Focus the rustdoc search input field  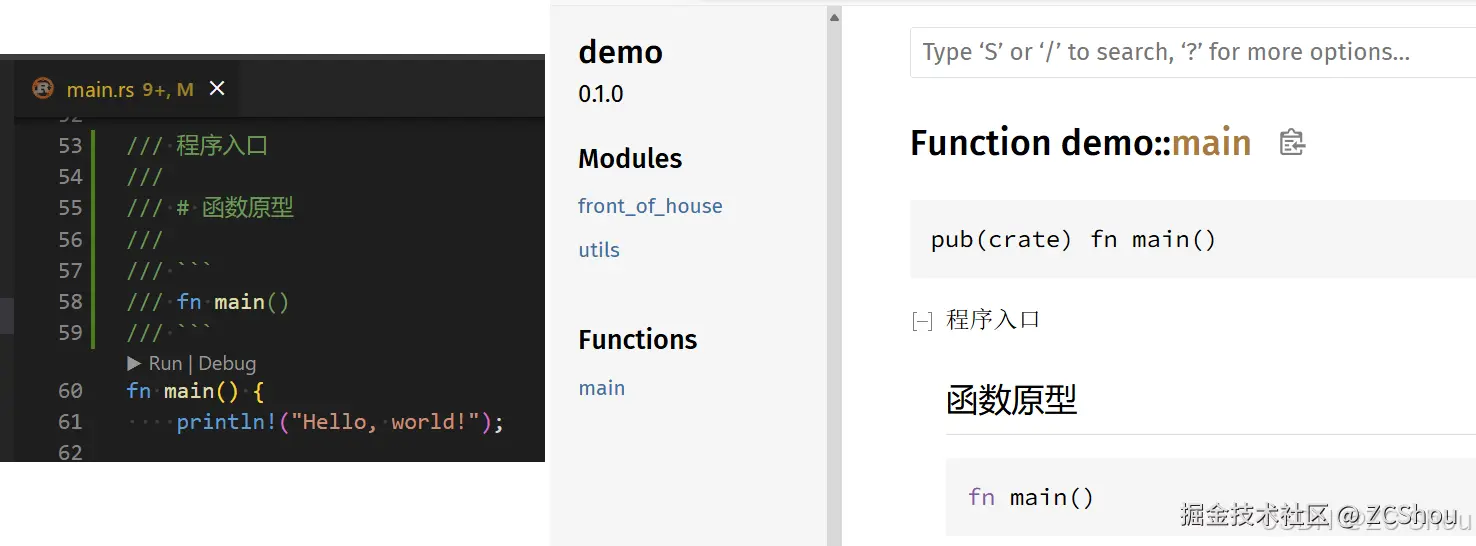click(1192, 52)
